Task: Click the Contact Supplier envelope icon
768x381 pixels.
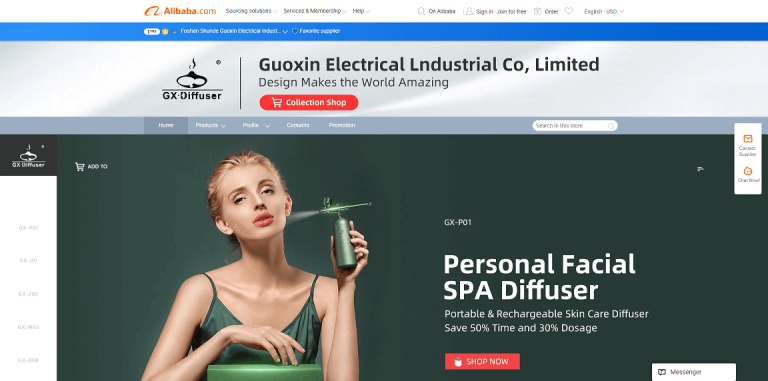Action: [x=747, y=139]
